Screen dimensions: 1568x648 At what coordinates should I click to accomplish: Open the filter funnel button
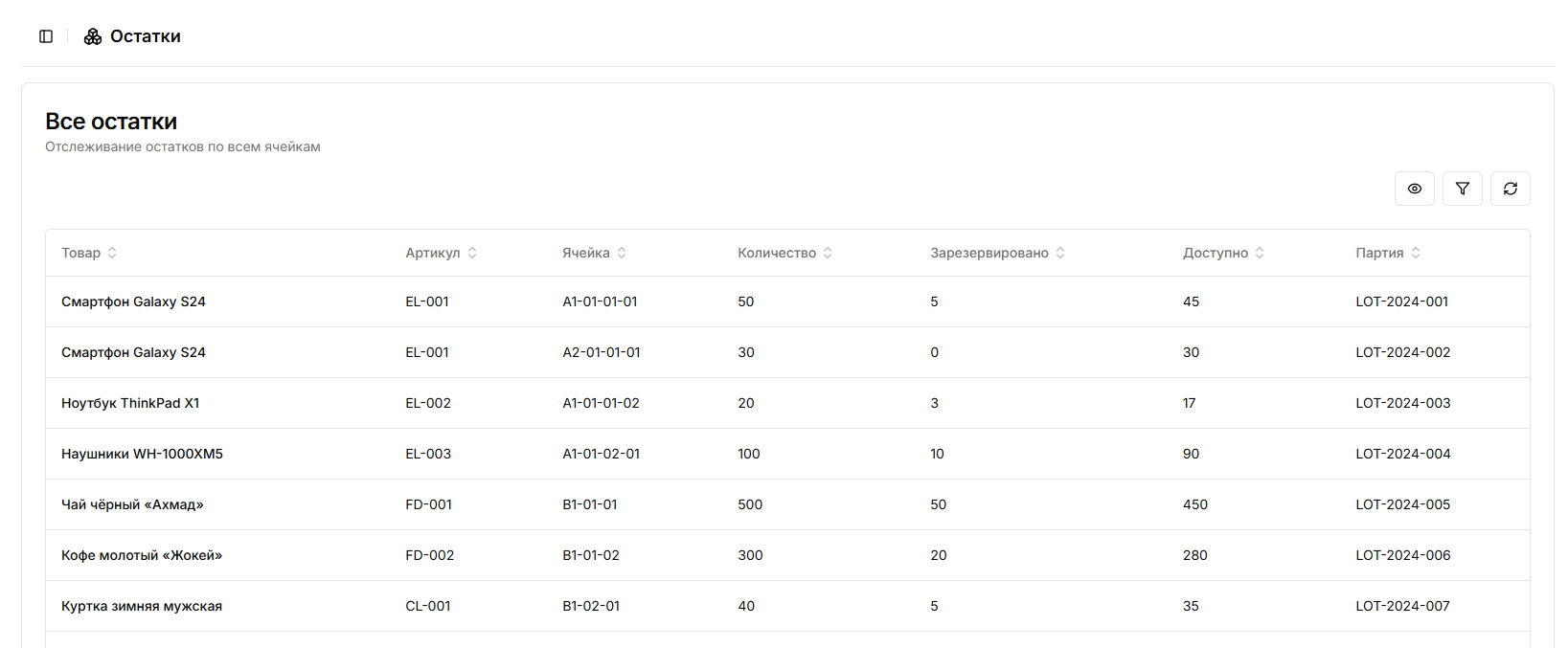coord(1462,189)
